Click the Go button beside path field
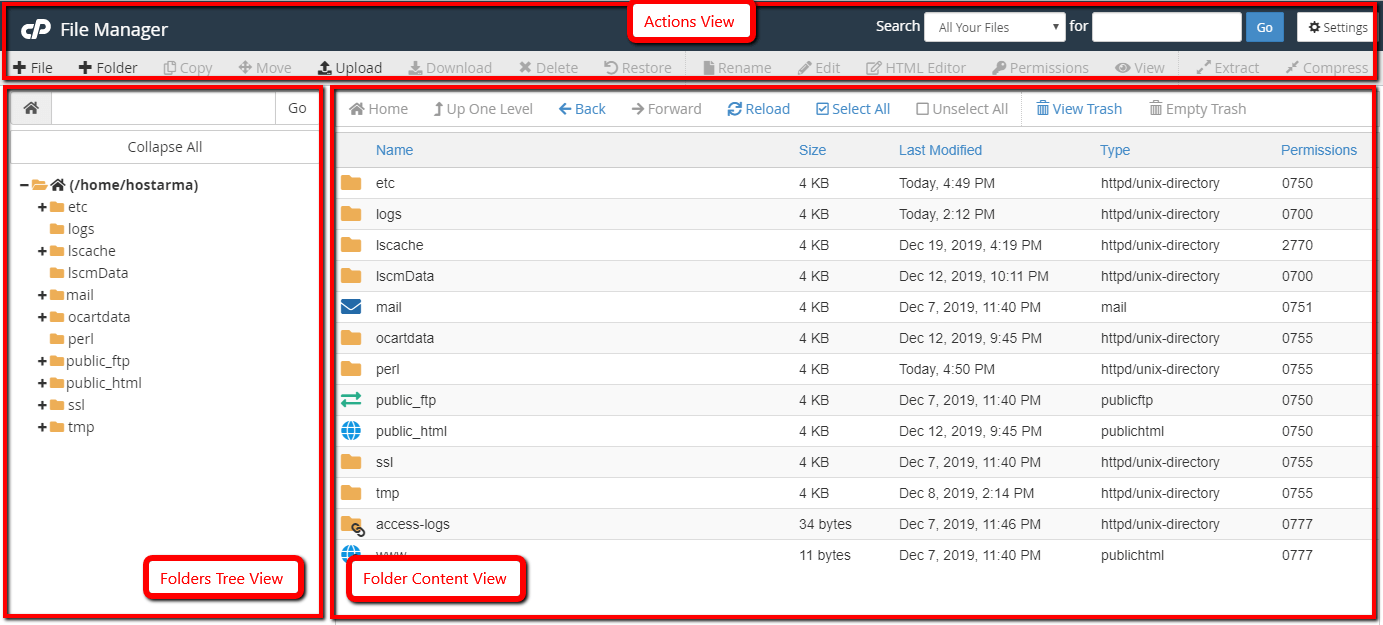Viewport: 1383px width, 625px height. [x=297, y=108]
